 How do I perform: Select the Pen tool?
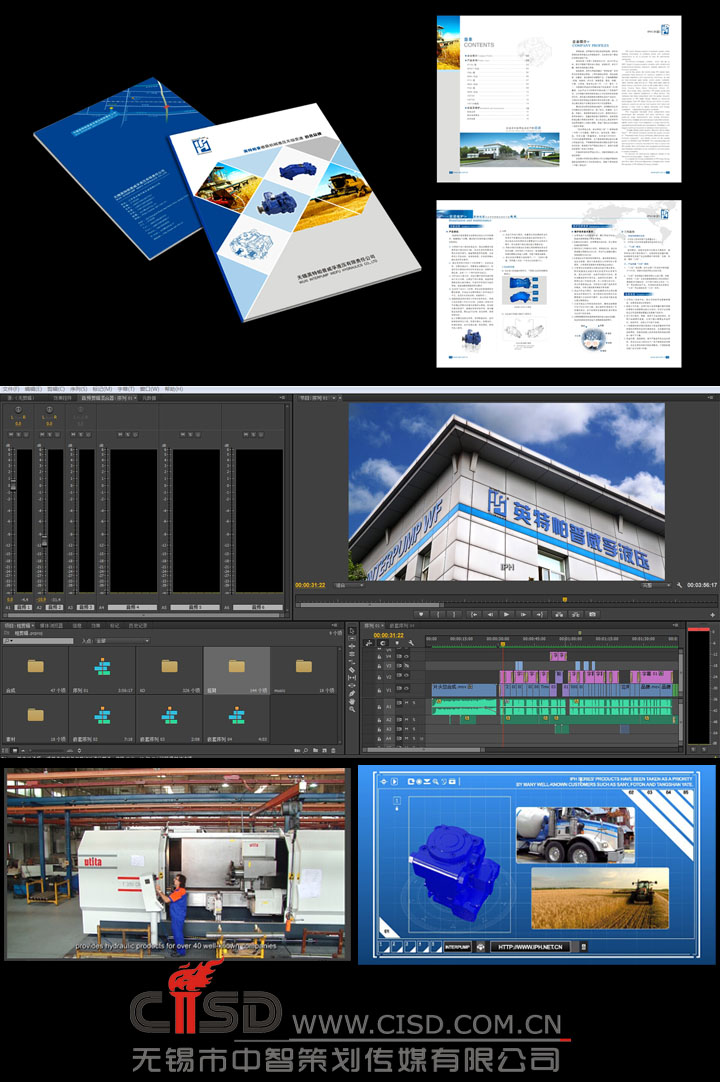(x=352, y=694)
